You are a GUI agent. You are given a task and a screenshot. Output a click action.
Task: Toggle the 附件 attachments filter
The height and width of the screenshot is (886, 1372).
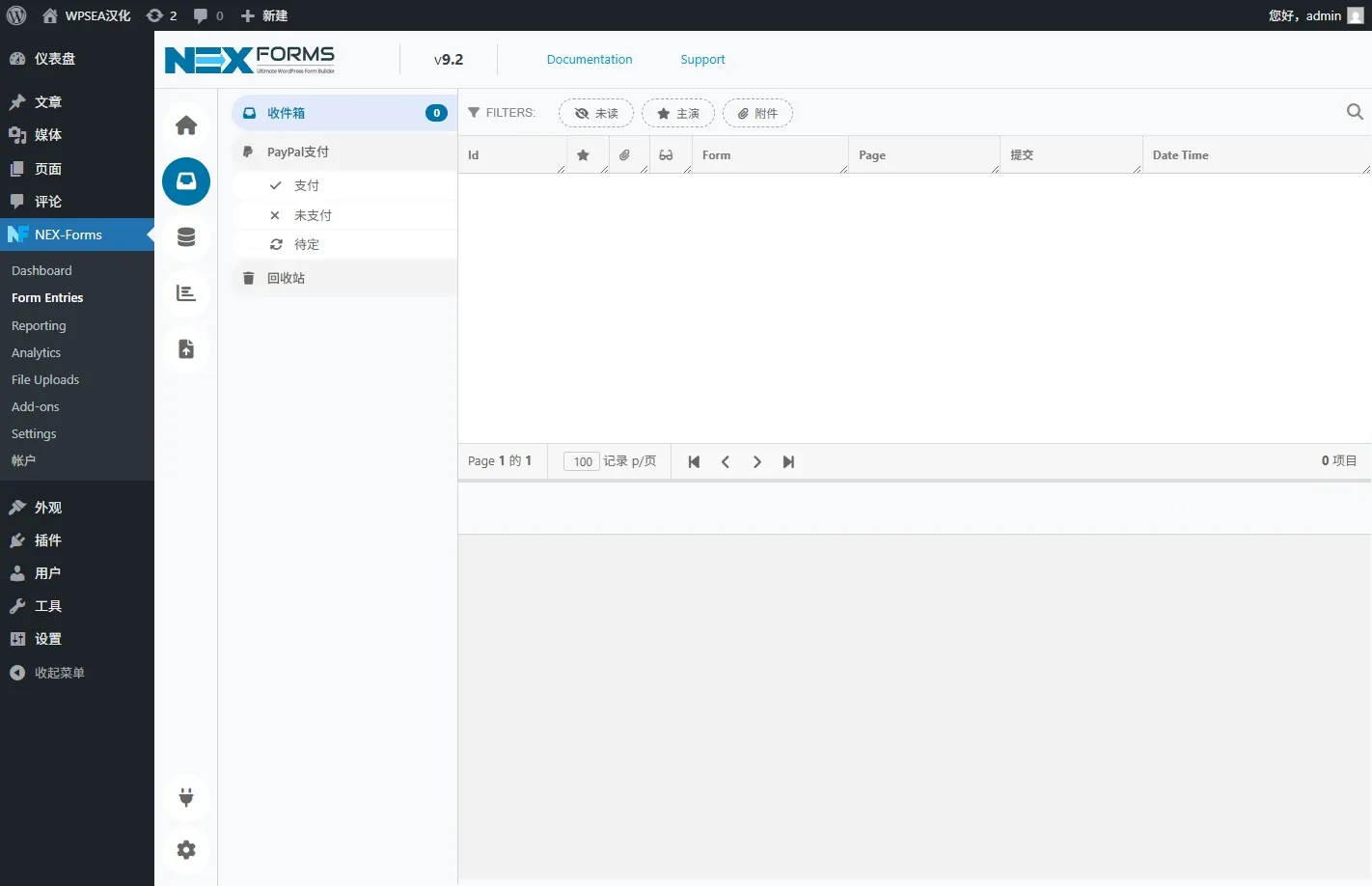point(757,114)
